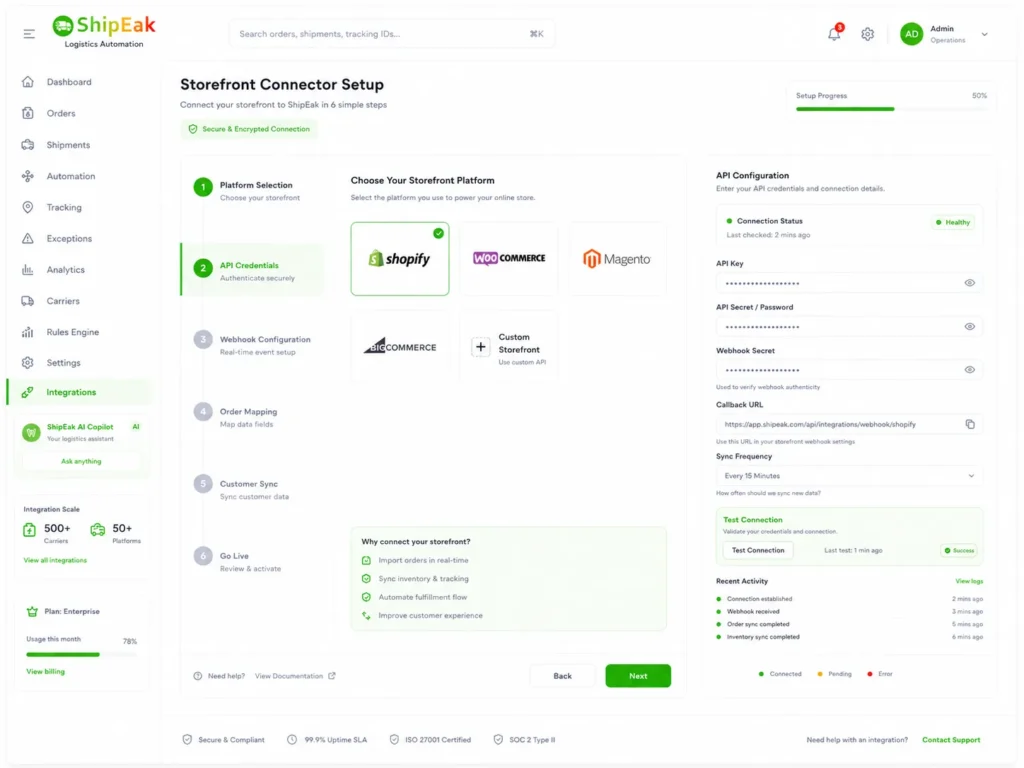Image resolution: width=1024 pixels, height=768 pixels.
Task: Show the Webhook Secret value
Action: tap(969, 370)
